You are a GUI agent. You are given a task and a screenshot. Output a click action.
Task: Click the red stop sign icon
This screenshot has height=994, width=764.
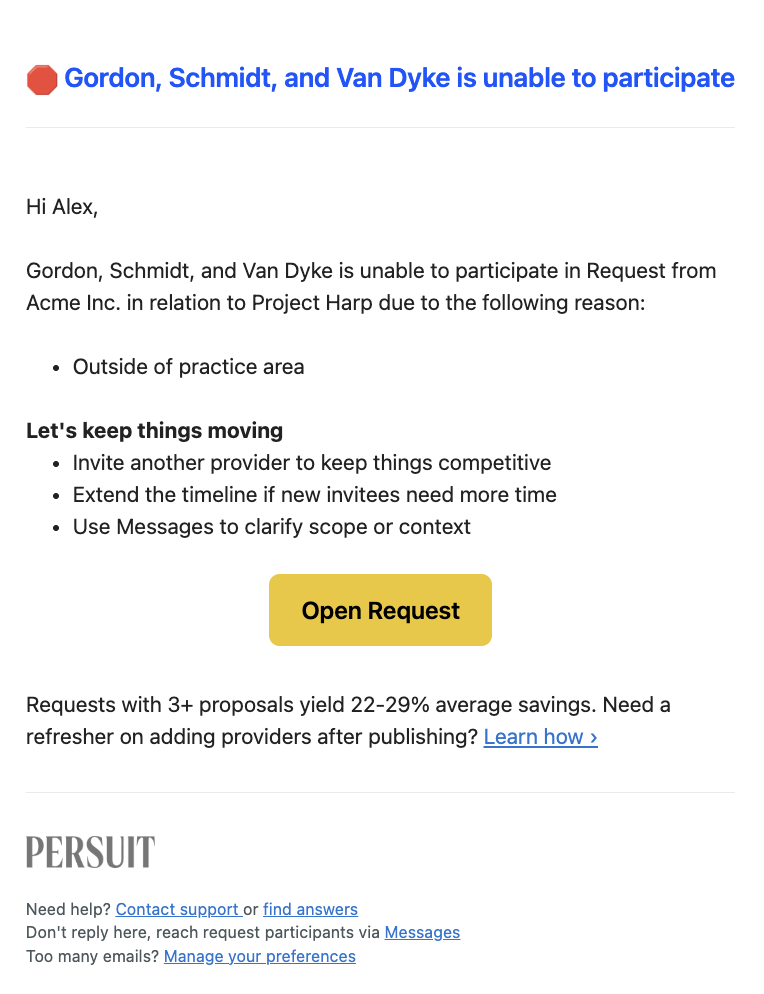(x=42, y=80)
